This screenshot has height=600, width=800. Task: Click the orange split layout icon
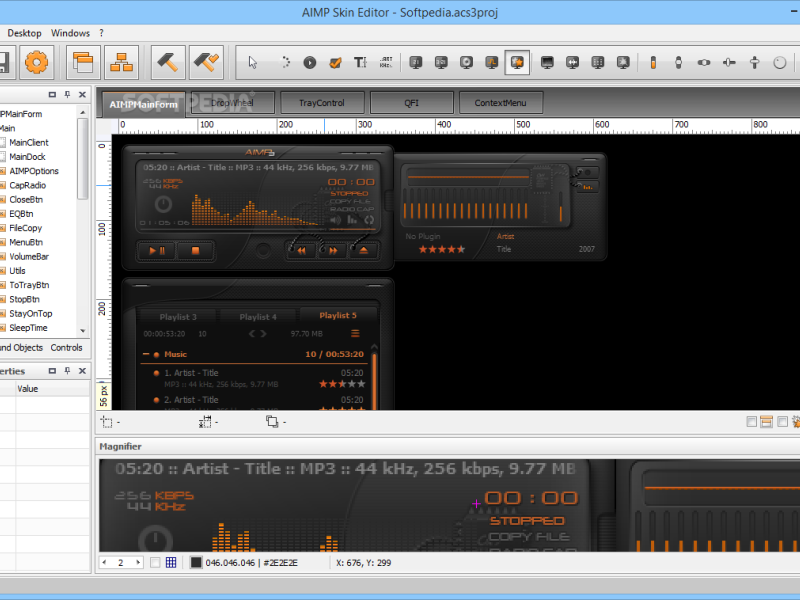(x=766, y=421)
